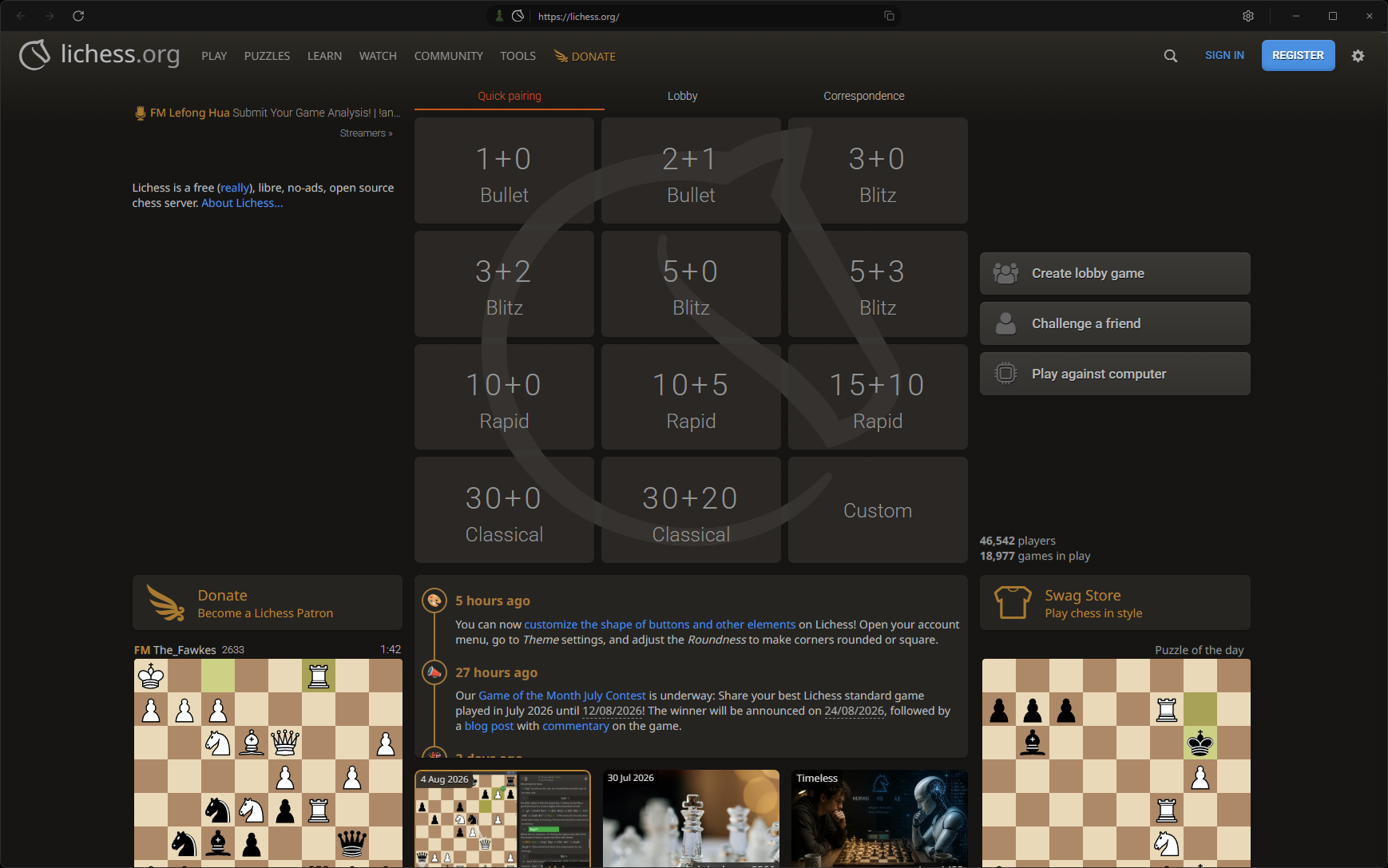Start a 1+0 Bullet game
This screenshot has height=868, width=1388.
[504, 171]
